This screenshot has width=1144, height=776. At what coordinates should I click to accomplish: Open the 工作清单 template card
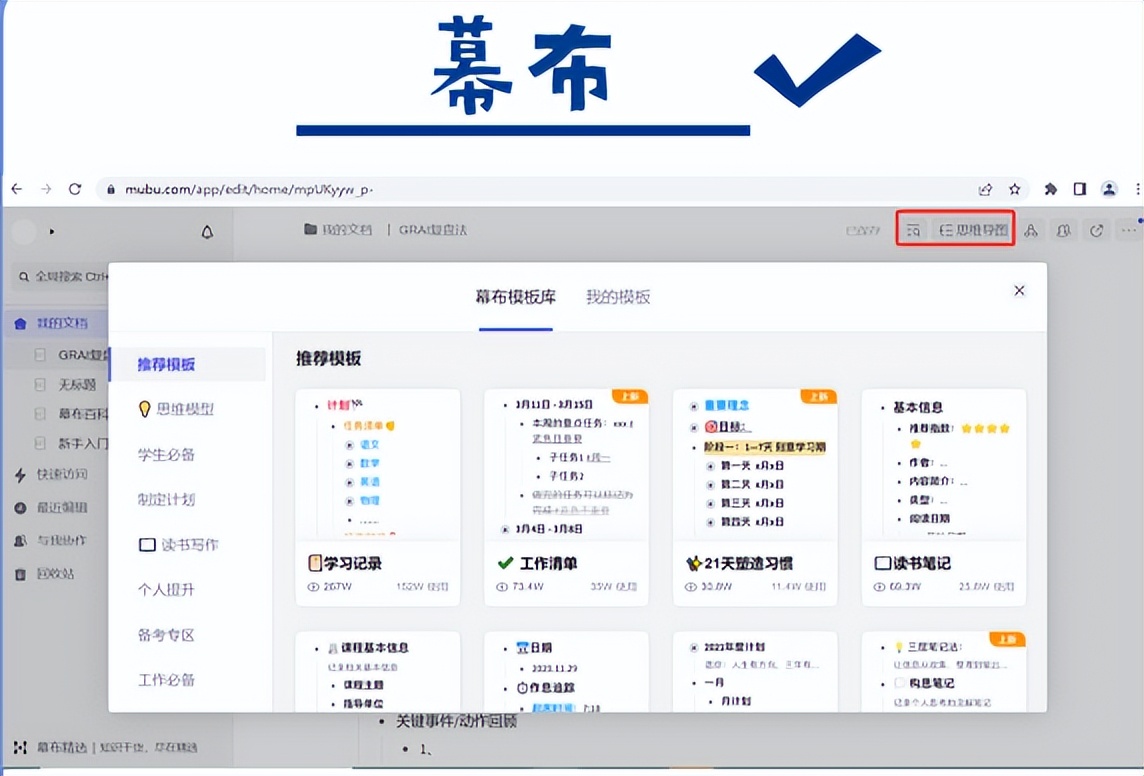(x=566, y=497)
